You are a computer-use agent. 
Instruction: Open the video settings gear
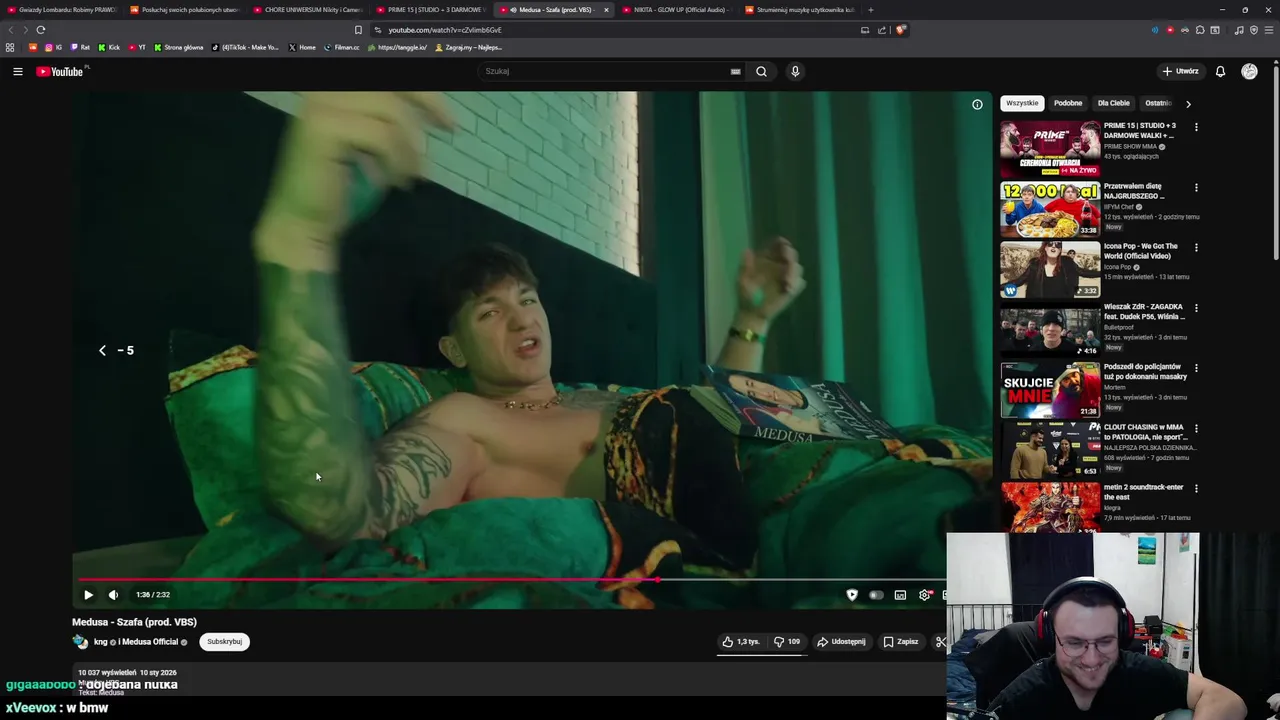coord(925,595)
